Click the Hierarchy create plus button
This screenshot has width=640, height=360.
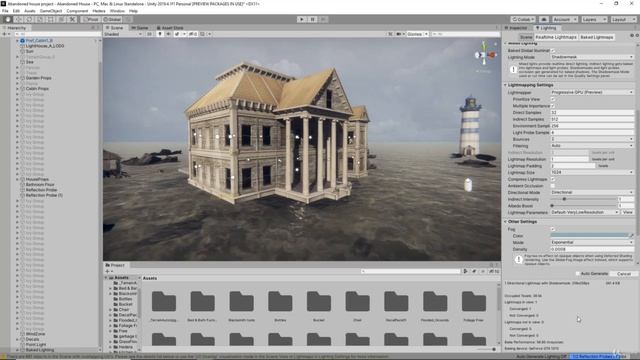(4, 34)
